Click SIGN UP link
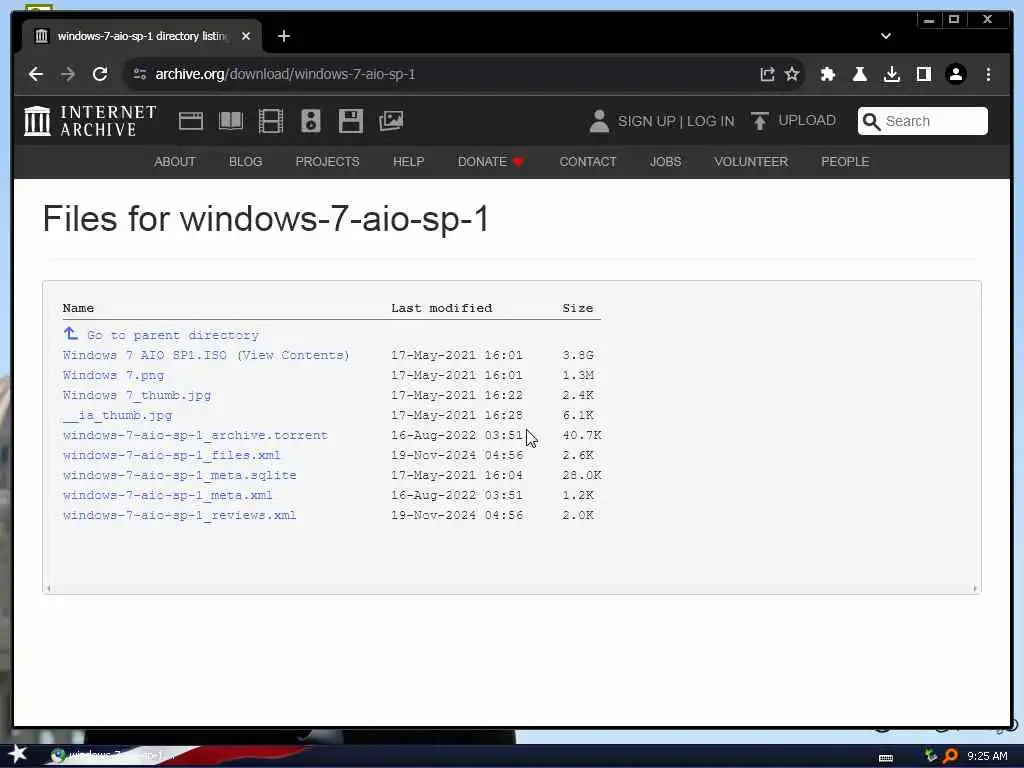1024x768 pixels. (x=647, y=121)
